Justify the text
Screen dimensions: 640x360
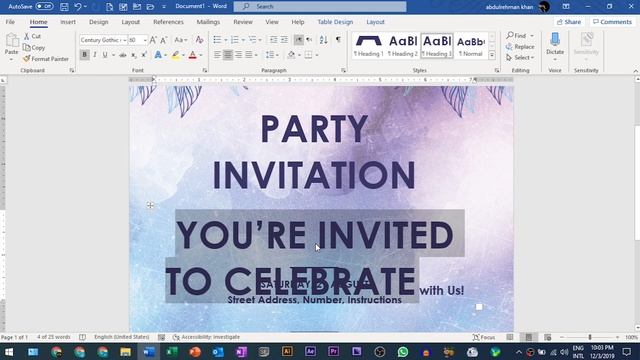(x=249, y=55)
